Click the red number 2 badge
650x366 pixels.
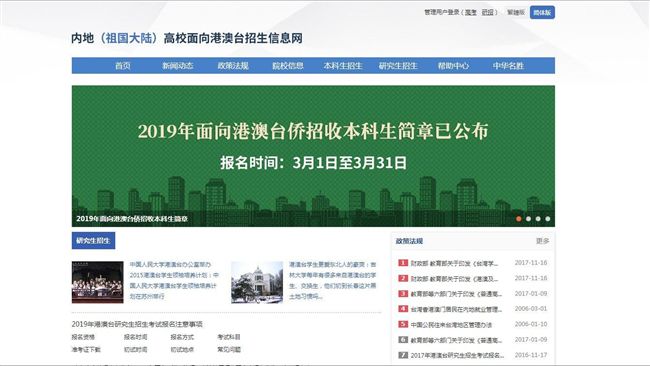403,278
